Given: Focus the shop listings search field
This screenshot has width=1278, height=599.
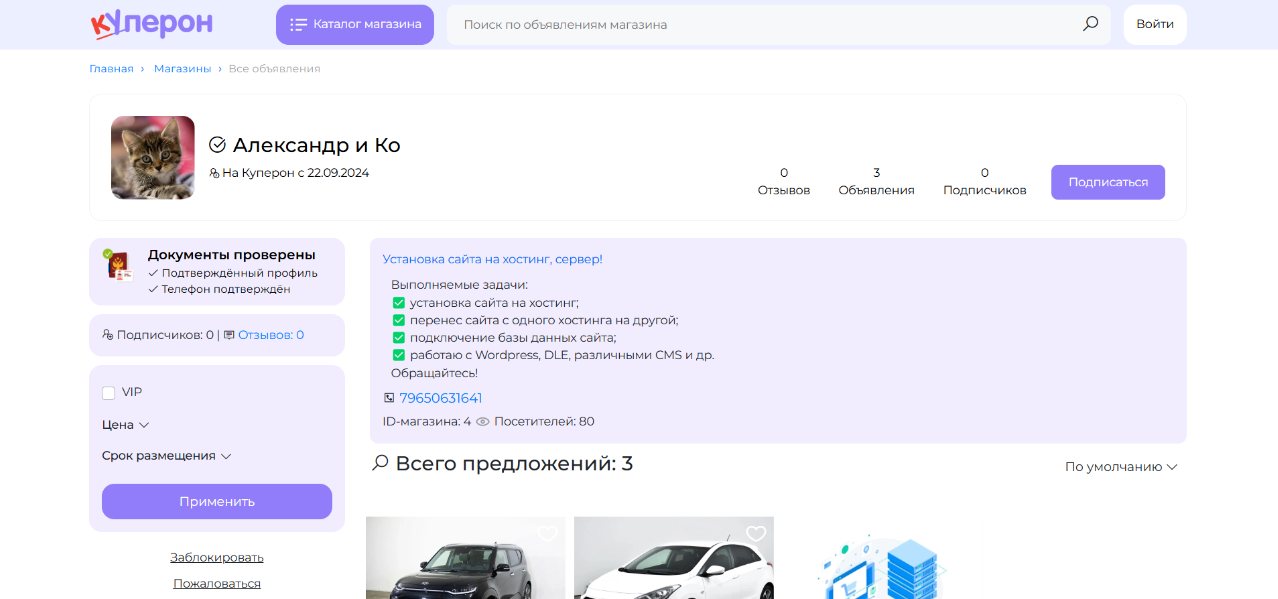Looking at the screenshot, I should pyautogui.click(x=760, y=24).
